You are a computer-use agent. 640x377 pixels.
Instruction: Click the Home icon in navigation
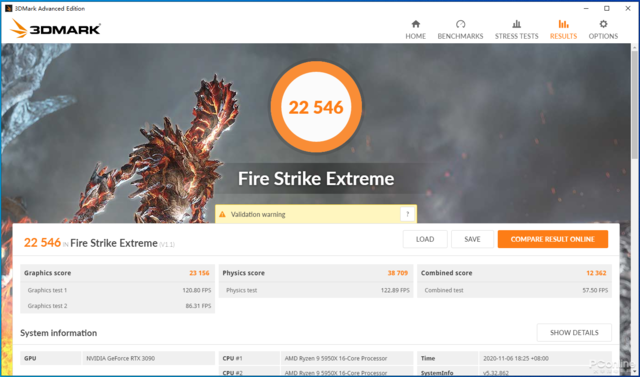tap(416, 24)
